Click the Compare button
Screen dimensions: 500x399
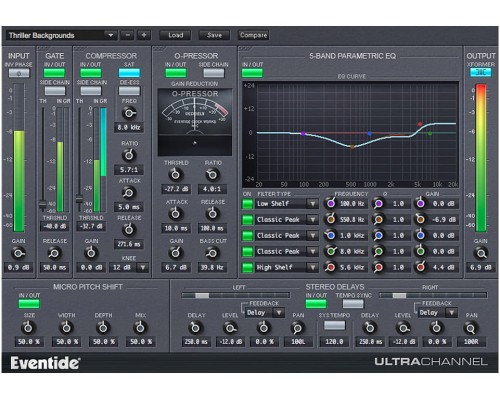pos(253,35)
